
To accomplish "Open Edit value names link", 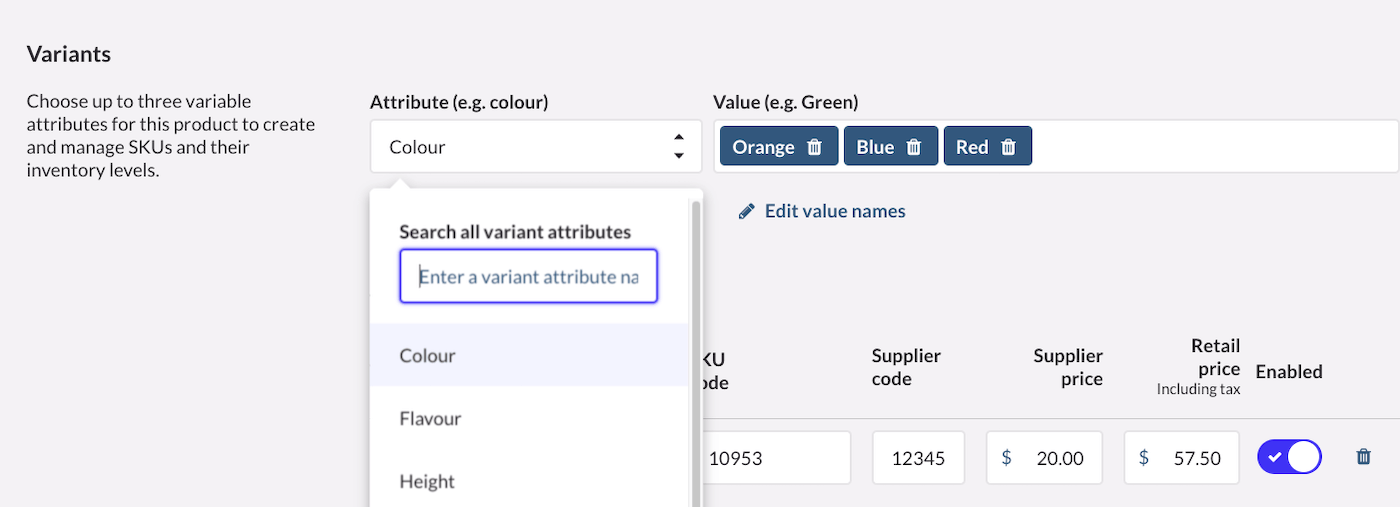I will (x=834, y=211).
